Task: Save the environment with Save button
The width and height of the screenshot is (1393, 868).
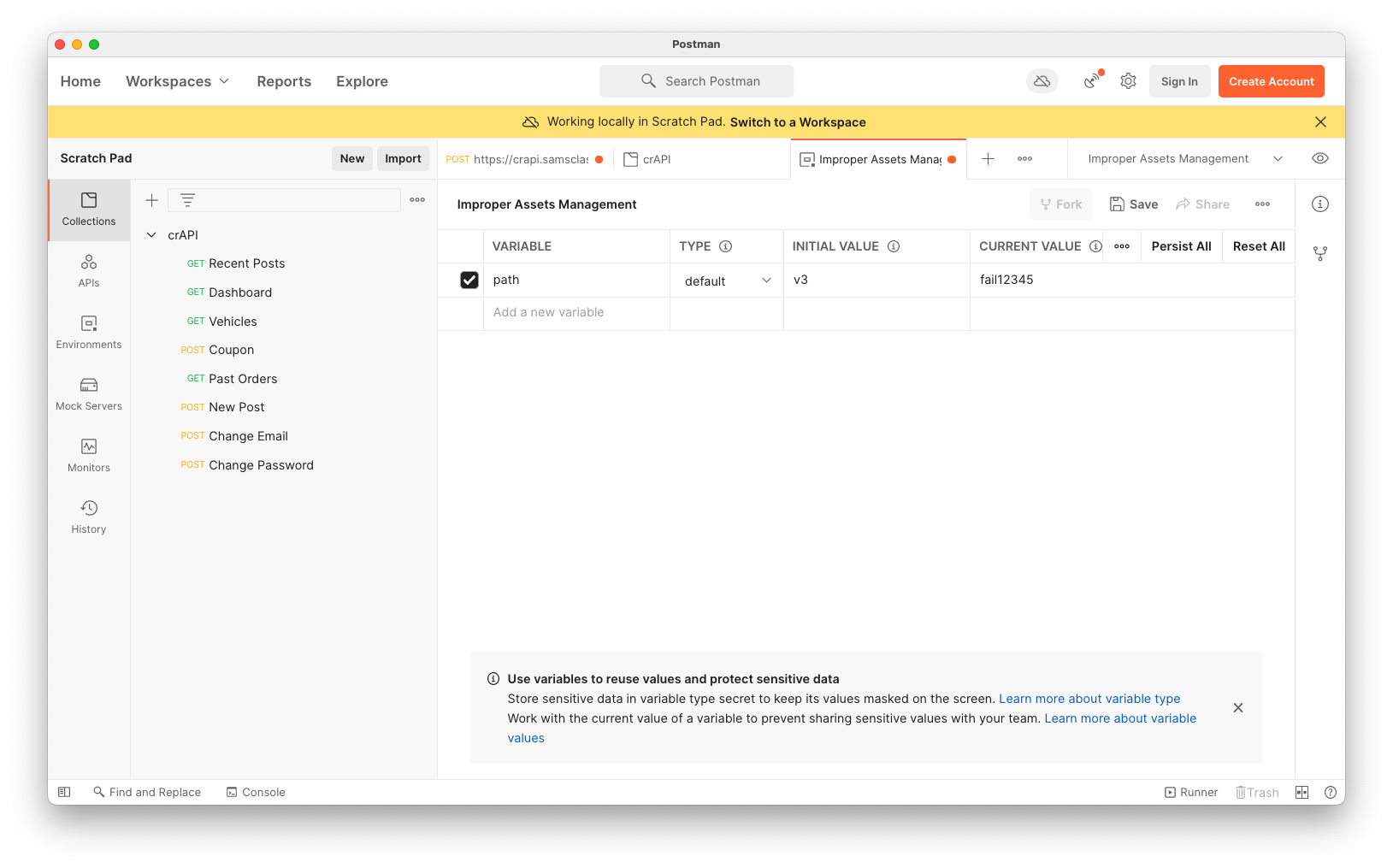Action: 1134,204
